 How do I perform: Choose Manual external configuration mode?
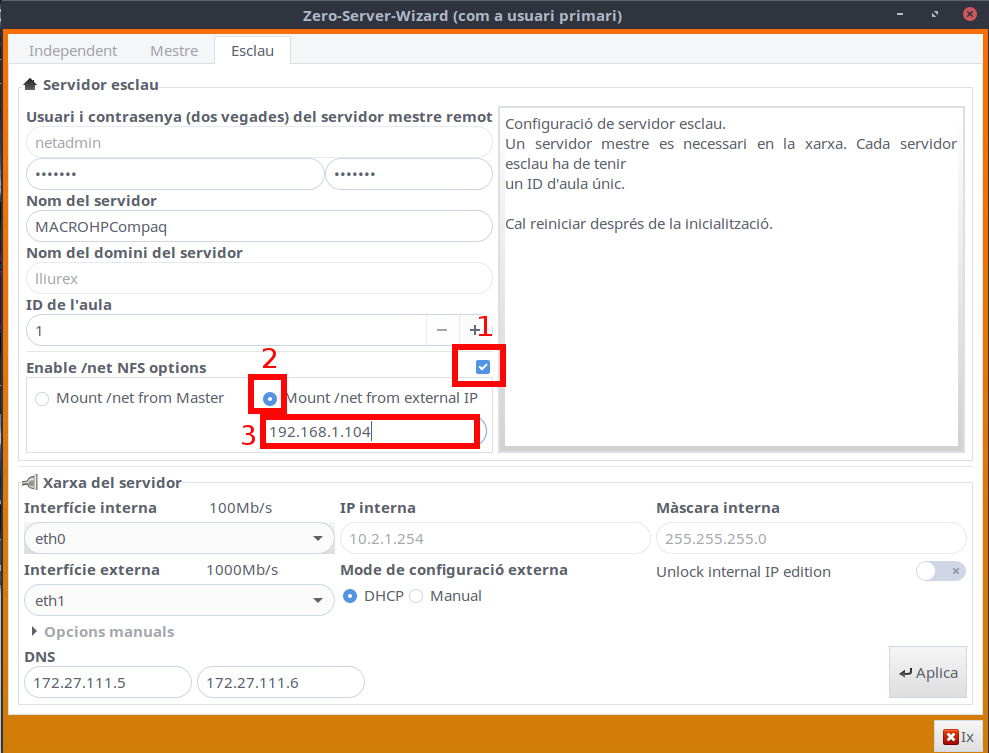pyautogui.click(x=417, y=596)
